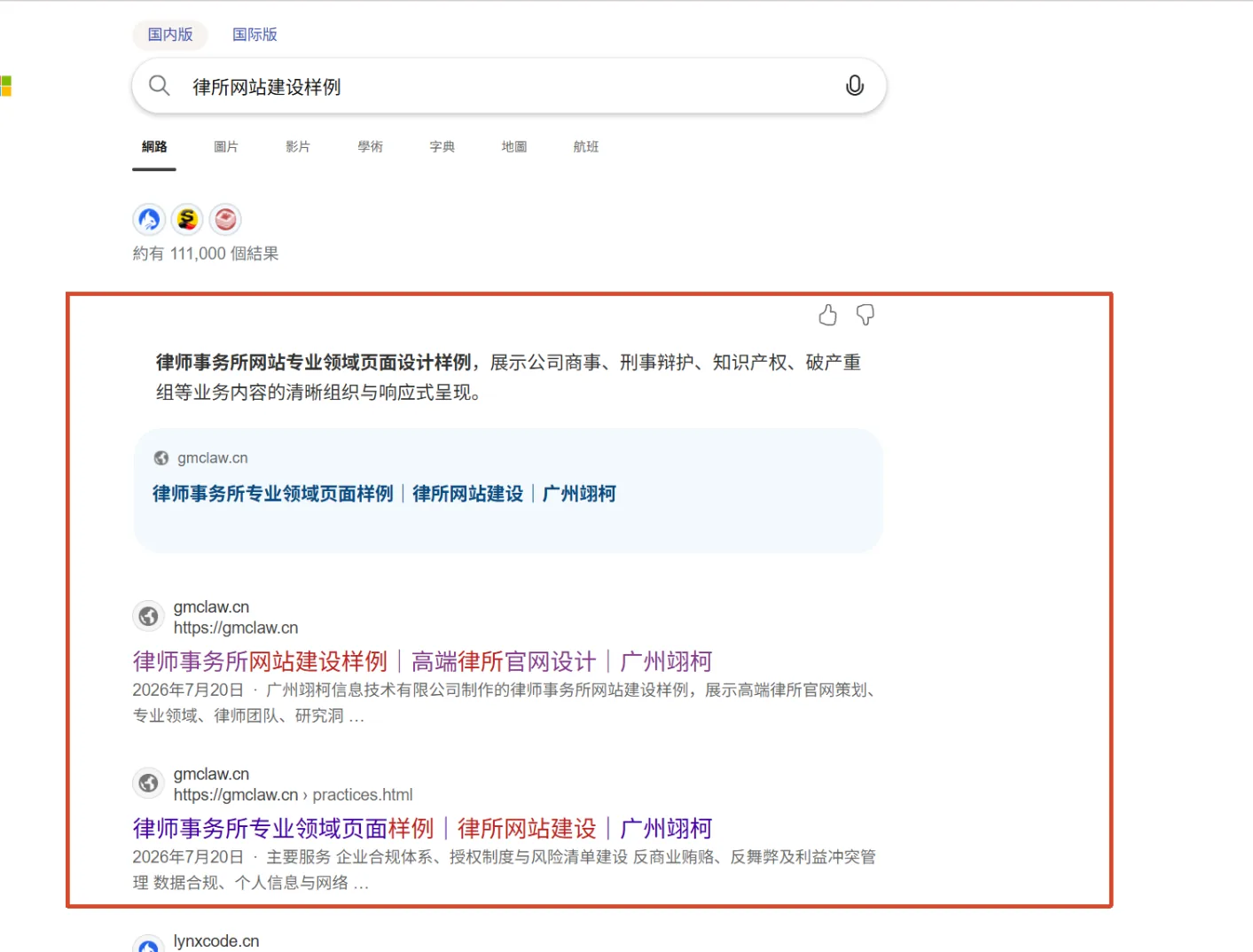Select the 地圖 search tab
The height and width of the screenshot is (952, 1253).
click(513, 146)
